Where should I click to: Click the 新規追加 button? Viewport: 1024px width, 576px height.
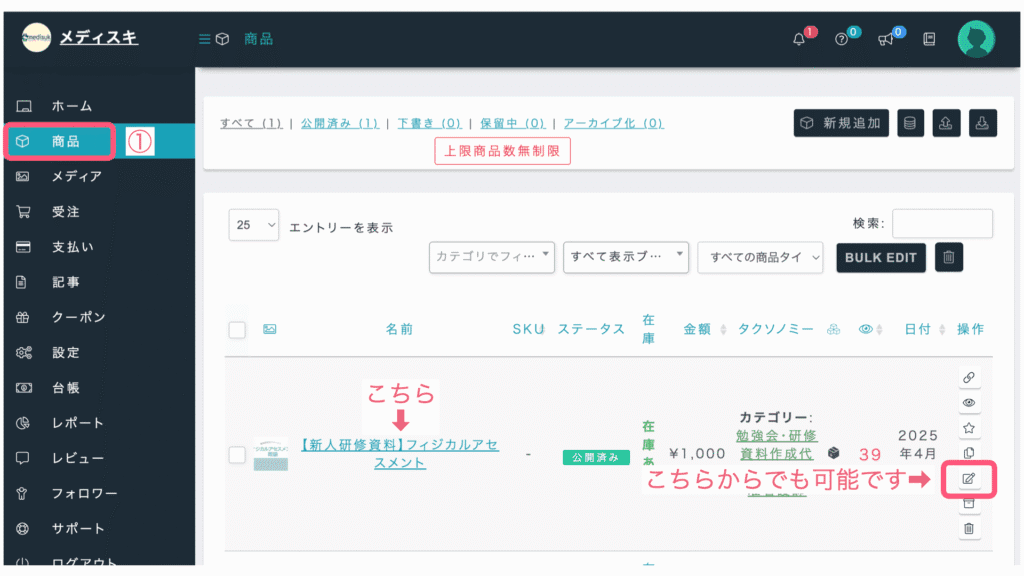point(841,123)
